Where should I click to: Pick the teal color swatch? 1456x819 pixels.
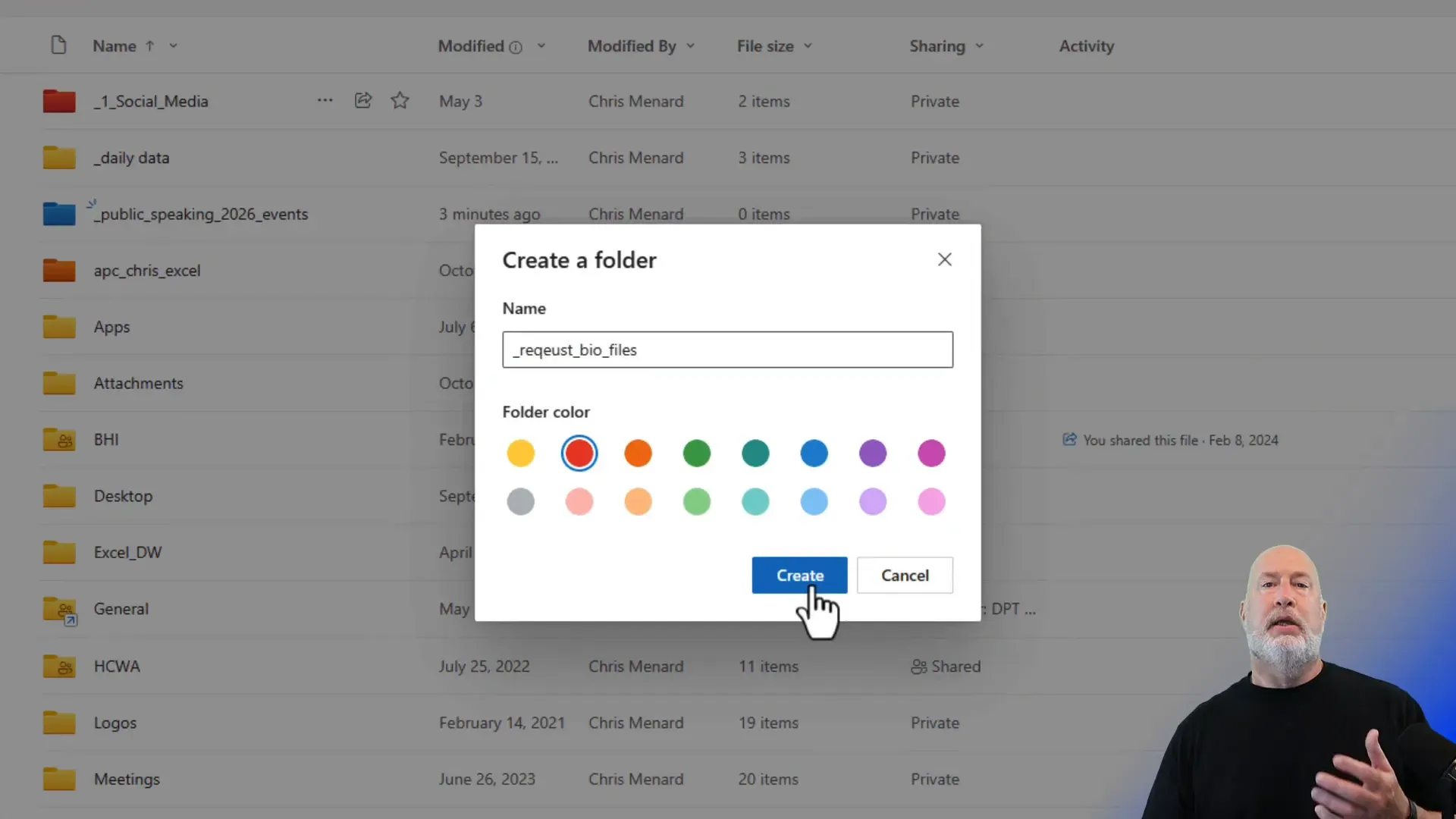click(755, 453)
